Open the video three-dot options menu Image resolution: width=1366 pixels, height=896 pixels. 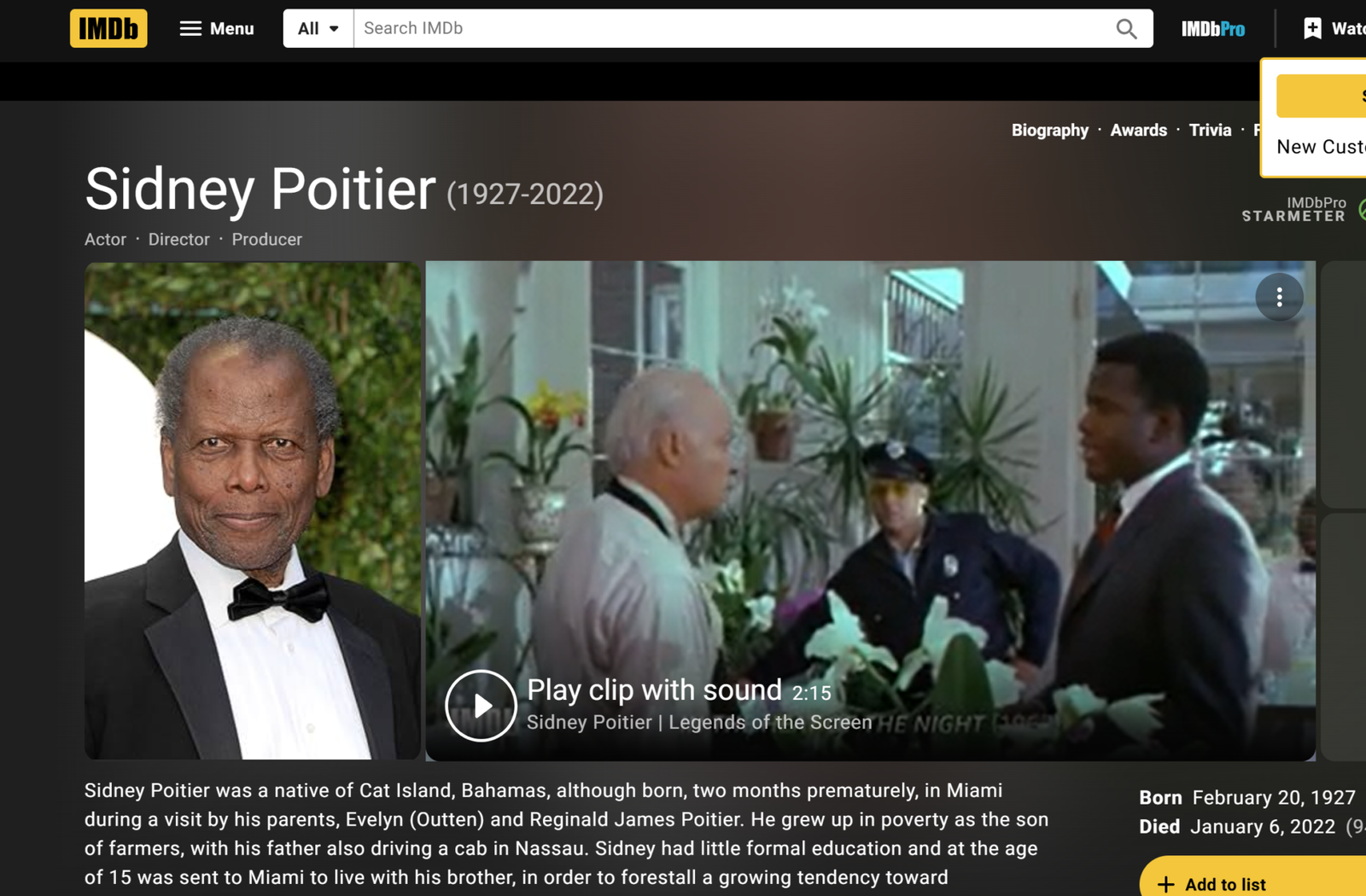(x=1279, y=297)
